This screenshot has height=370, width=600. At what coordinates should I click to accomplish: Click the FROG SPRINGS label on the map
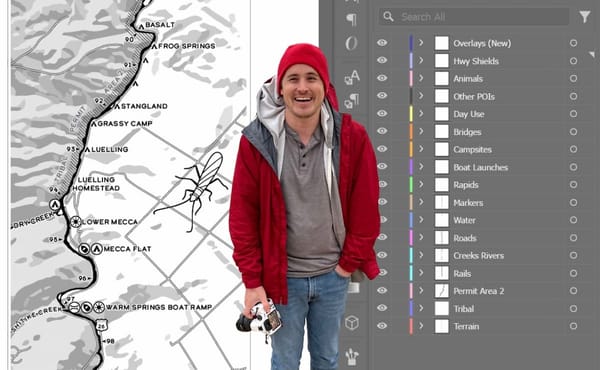(x=187, y=46)
